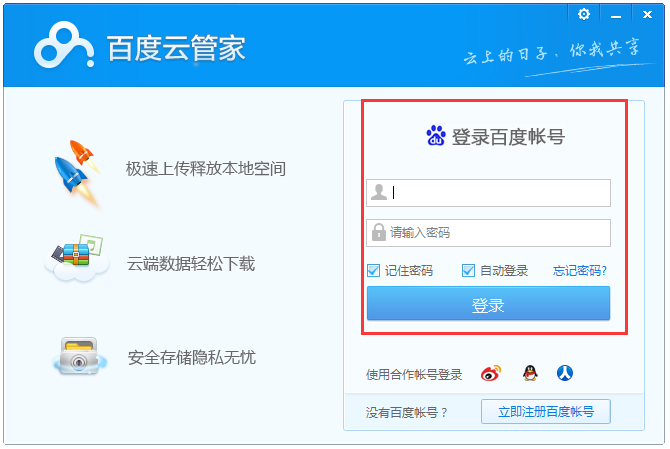Screen dimensions: 670x449
Task: Click the blue 登录 button
Action: 488,303
